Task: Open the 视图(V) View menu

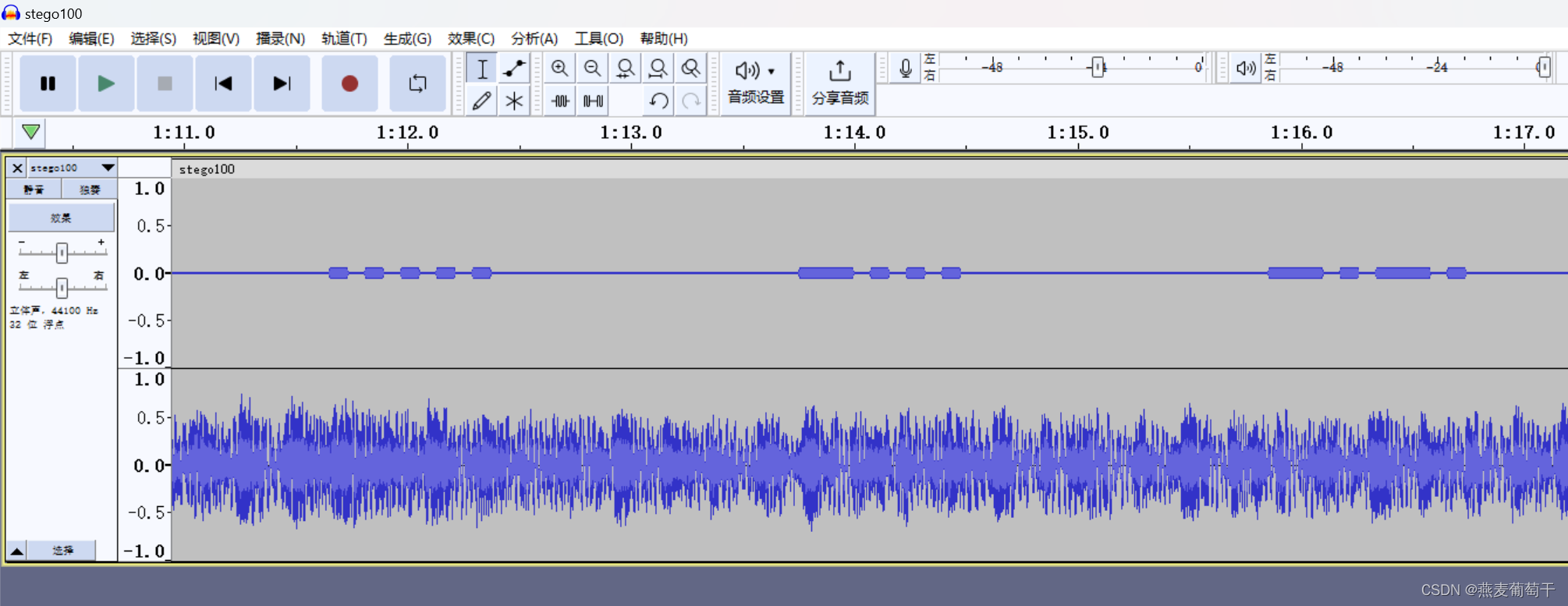Action: (x=216, y=38)
